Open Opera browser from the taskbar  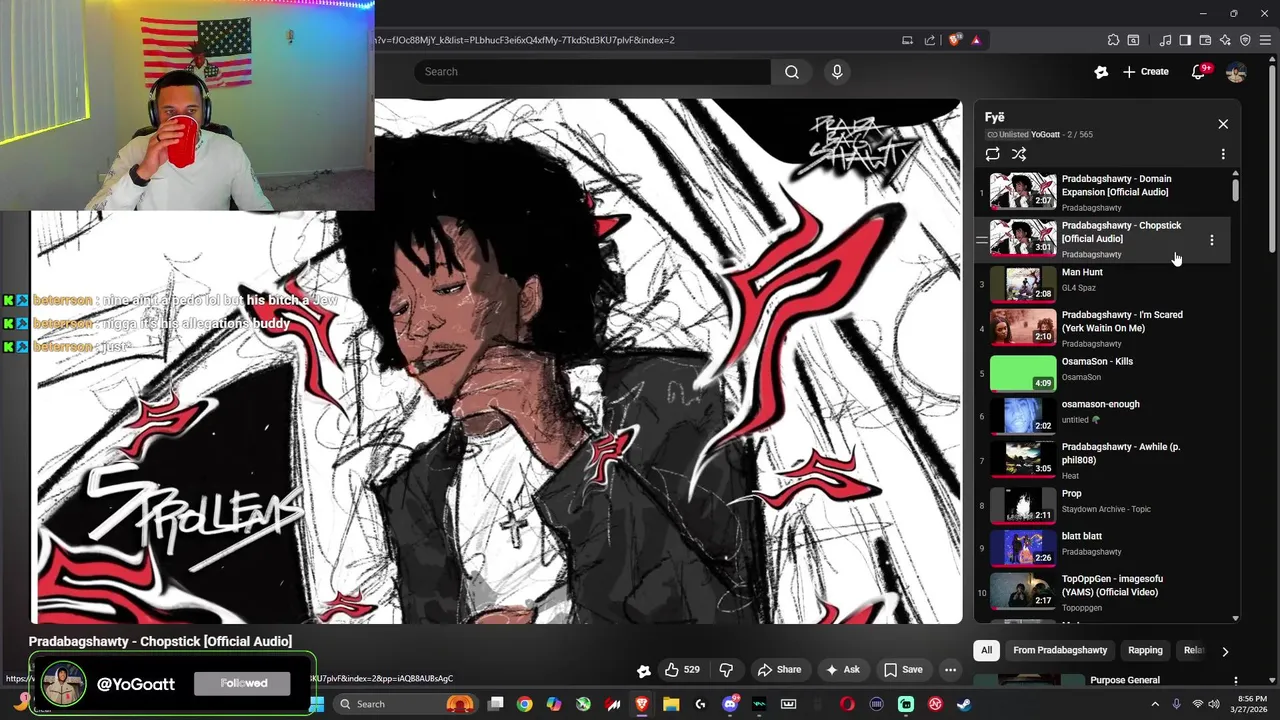tap(847, 704)
